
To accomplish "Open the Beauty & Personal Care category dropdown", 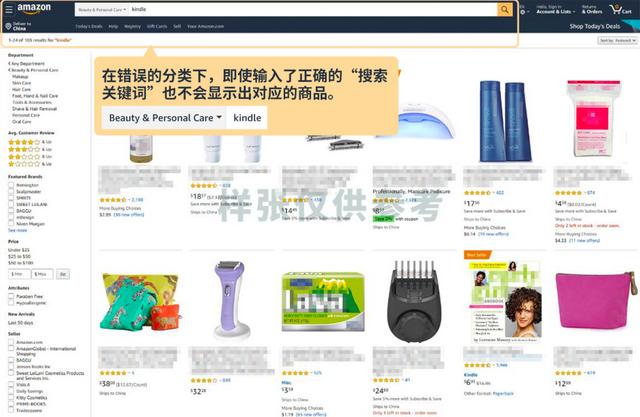I will click(102, 9).
